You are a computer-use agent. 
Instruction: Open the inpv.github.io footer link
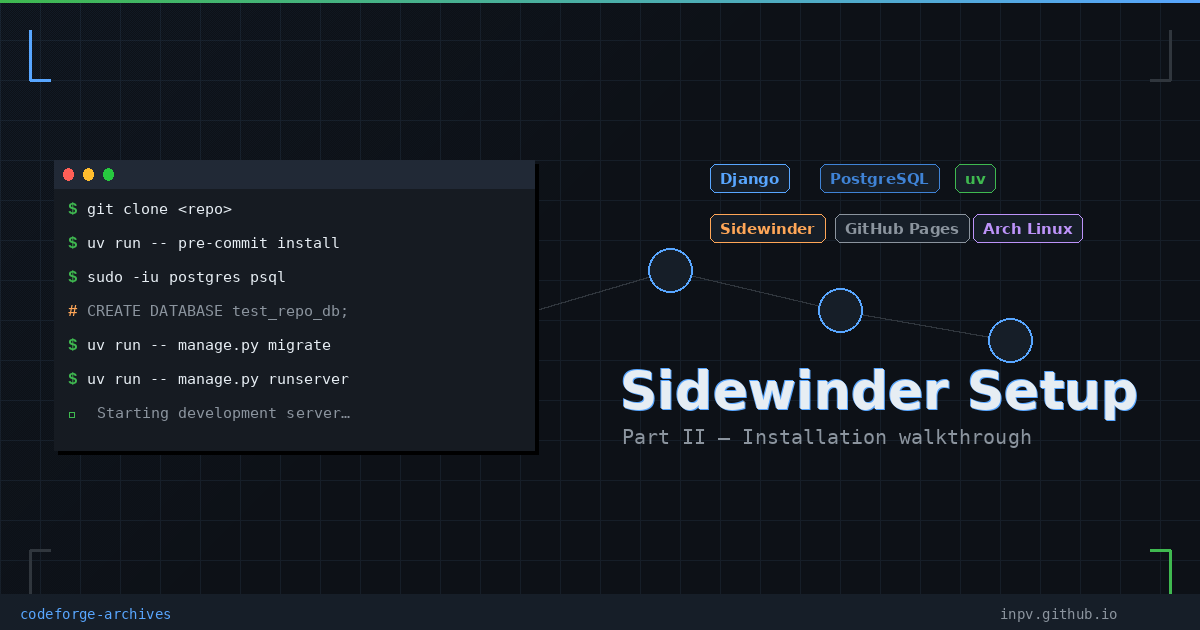coord(1059,614)
